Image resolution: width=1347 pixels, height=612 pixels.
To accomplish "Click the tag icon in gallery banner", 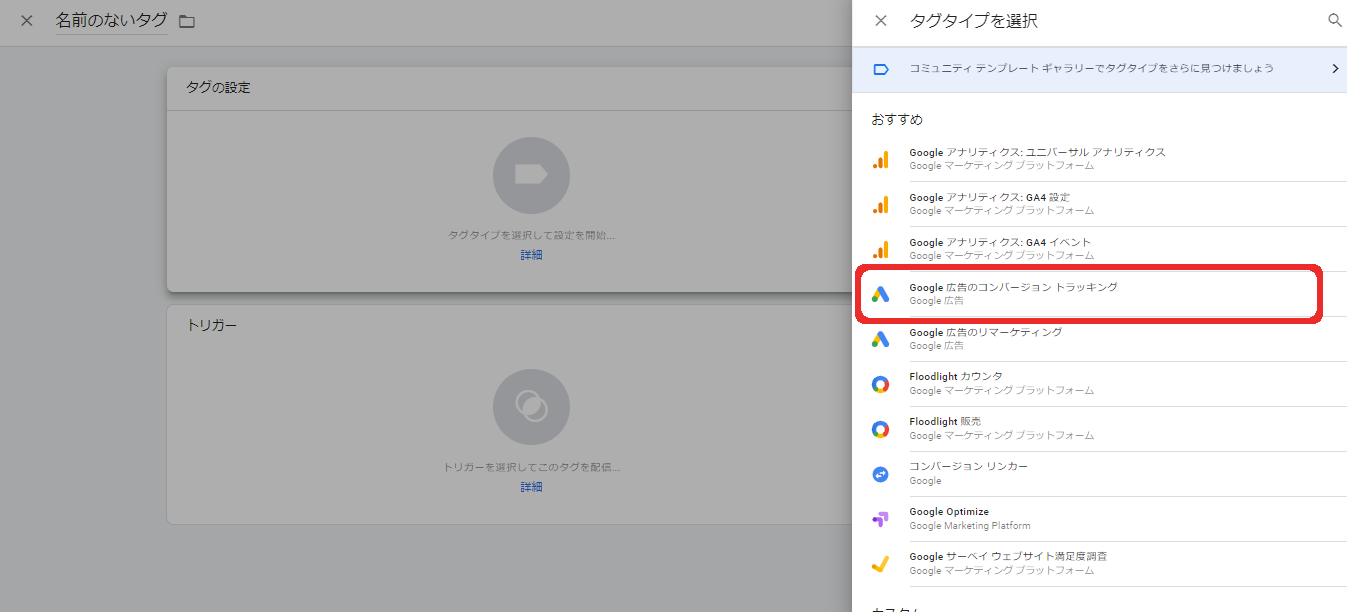I will pos(880,69).
